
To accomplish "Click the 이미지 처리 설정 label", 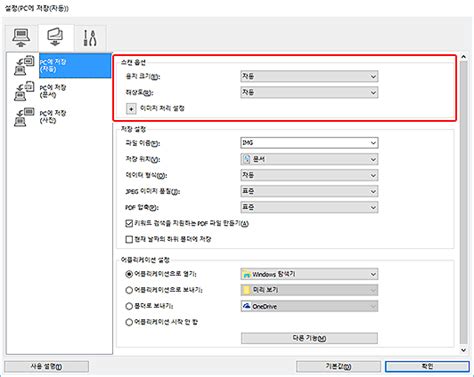I will tap(162, 108).
